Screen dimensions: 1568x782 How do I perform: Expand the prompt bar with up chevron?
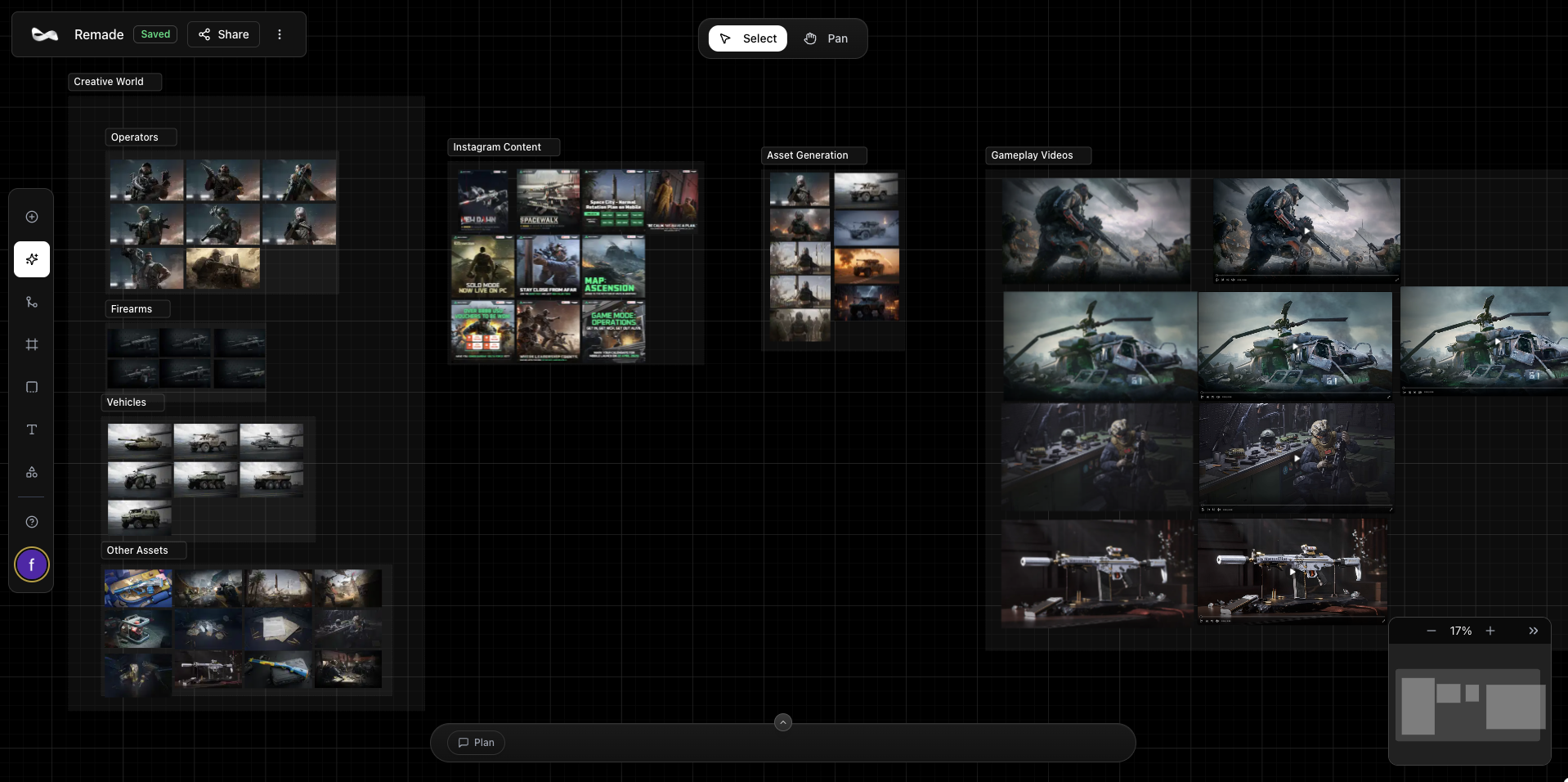(x=783, y=722)
